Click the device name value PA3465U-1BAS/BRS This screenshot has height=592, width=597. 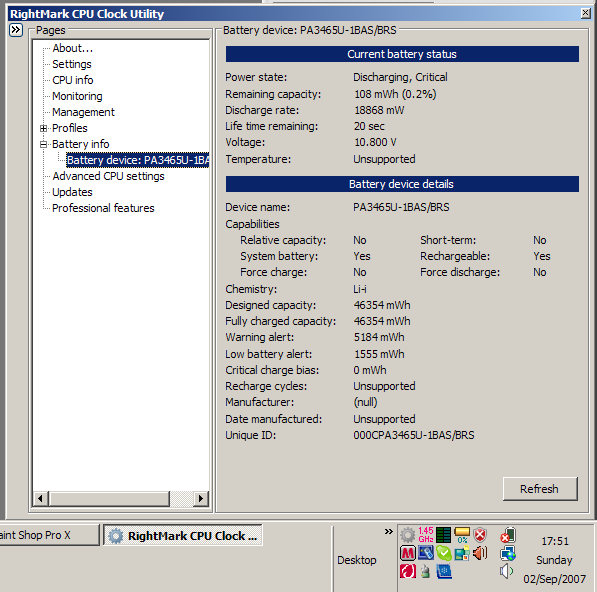pos(401,207)
